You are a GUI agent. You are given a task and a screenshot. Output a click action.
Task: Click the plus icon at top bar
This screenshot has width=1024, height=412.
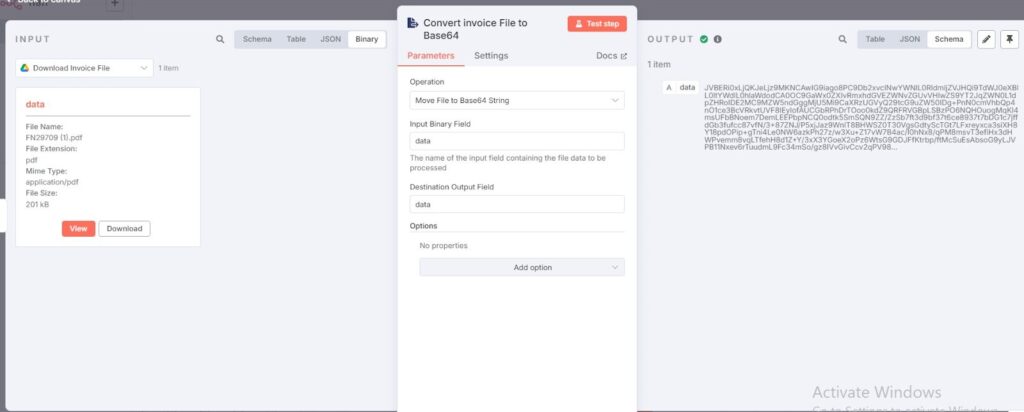(x=114, y=4)
